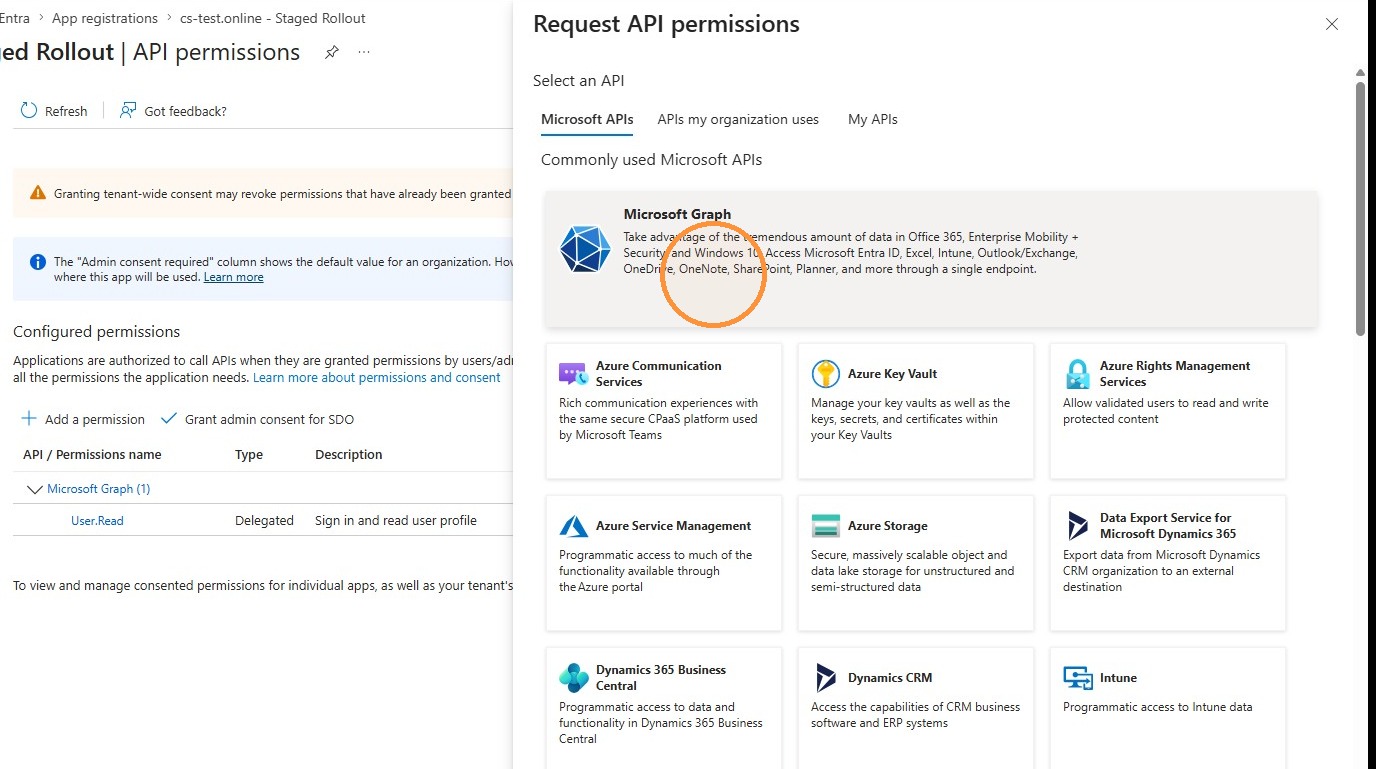
Task: Click the Azure Key Vault key icon
Action: coord(825,374)
